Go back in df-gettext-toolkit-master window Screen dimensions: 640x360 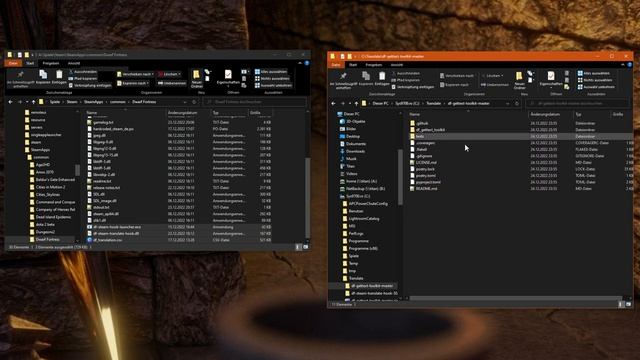pyautogui.click(x=333, y=104)
